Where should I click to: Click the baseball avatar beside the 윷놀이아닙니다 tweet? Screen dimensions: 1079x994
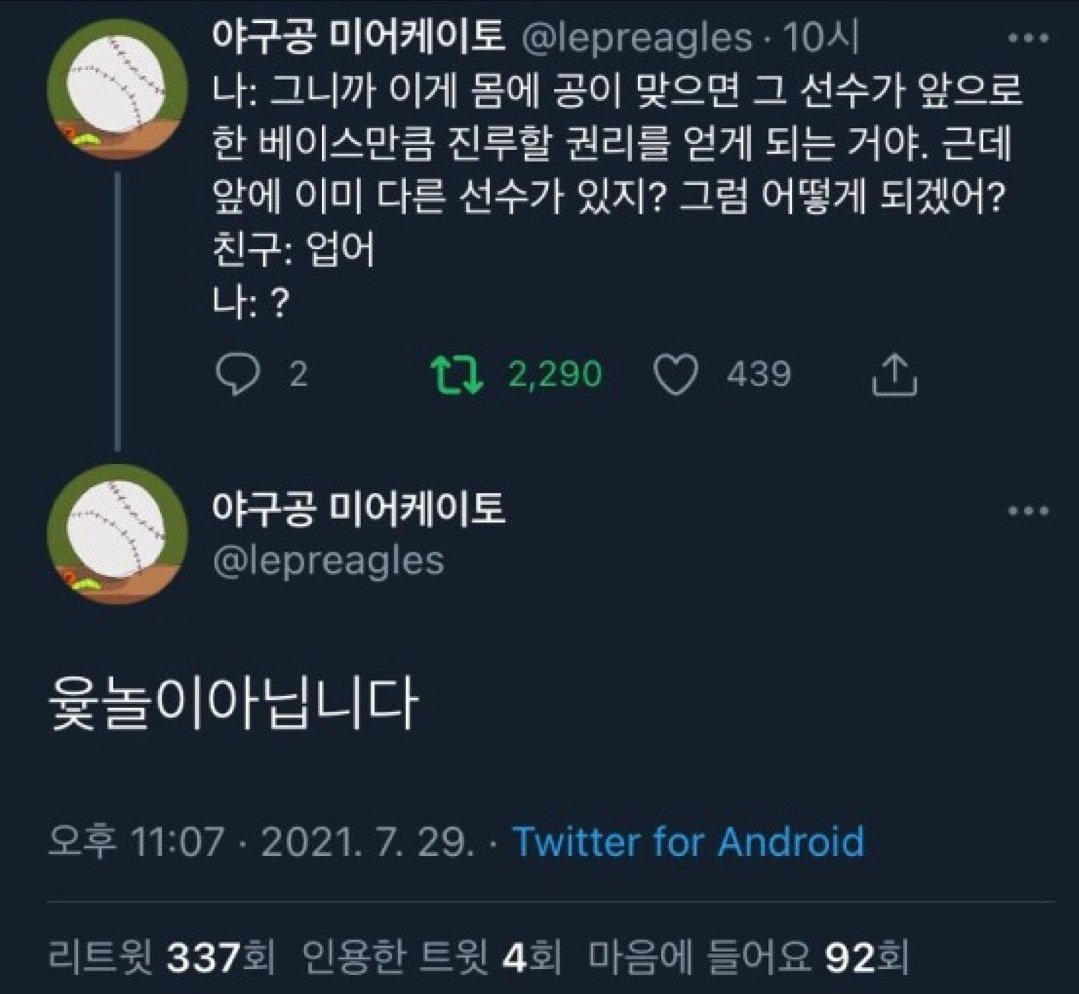click(118, 534)
